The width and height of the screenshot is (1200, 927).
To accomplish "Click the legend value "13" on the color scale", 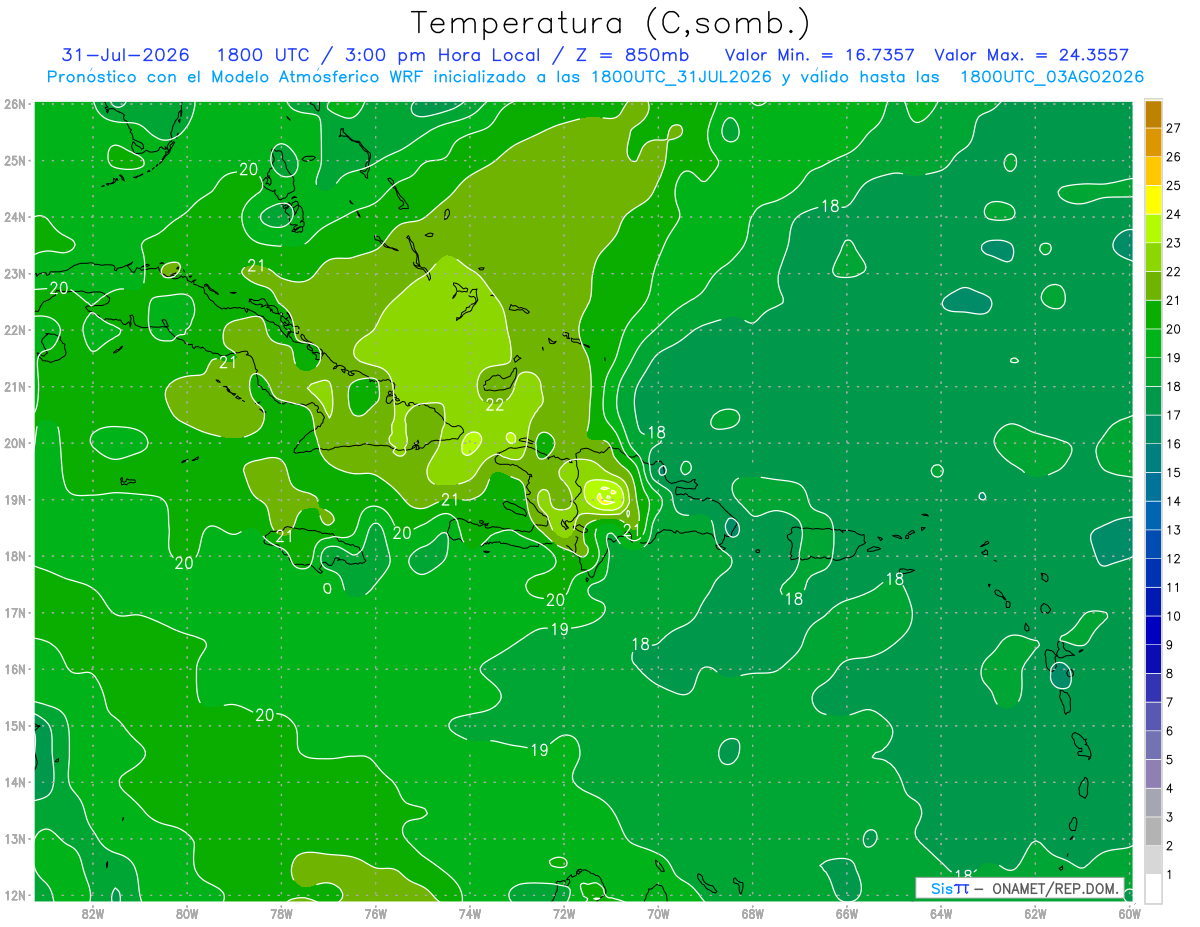I will click(x=1174, y=530).
